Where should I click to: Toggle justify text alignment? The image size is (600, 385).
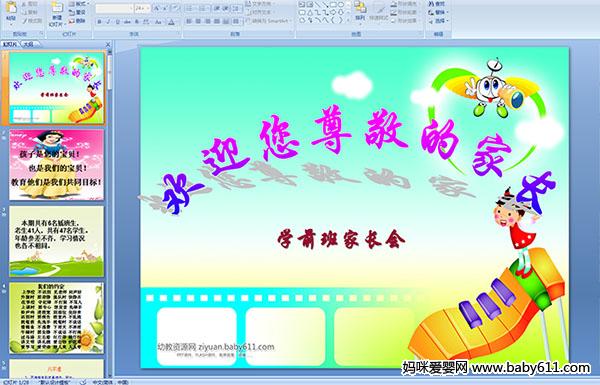(217, 21)
